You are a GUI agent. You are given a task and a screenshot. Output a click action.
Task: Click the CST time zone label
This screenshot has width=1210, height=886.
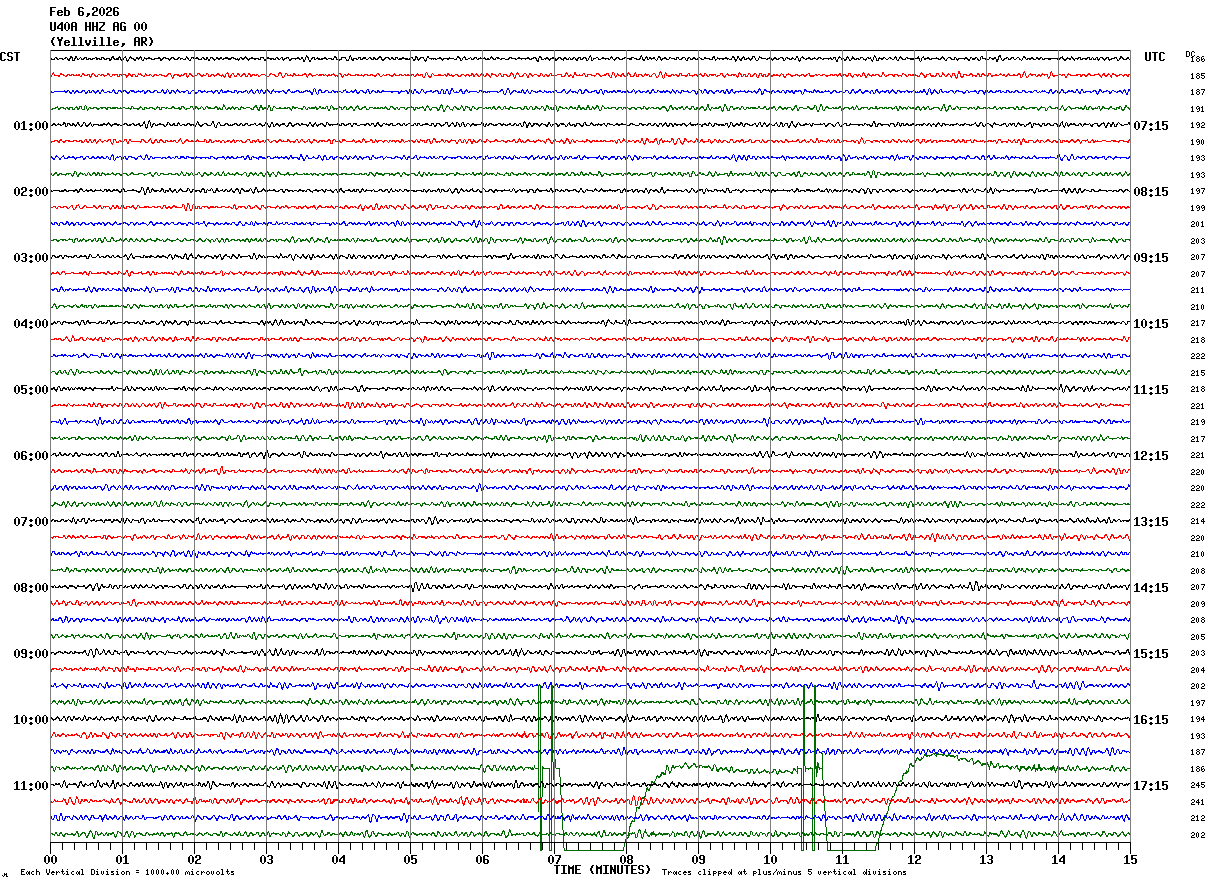tap(10, 57)
